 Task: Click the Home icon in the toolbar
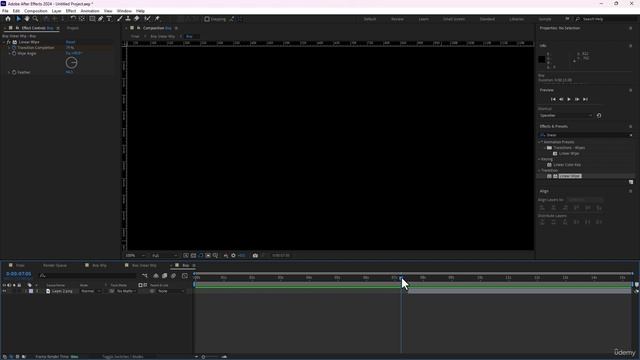coord(8,19)
